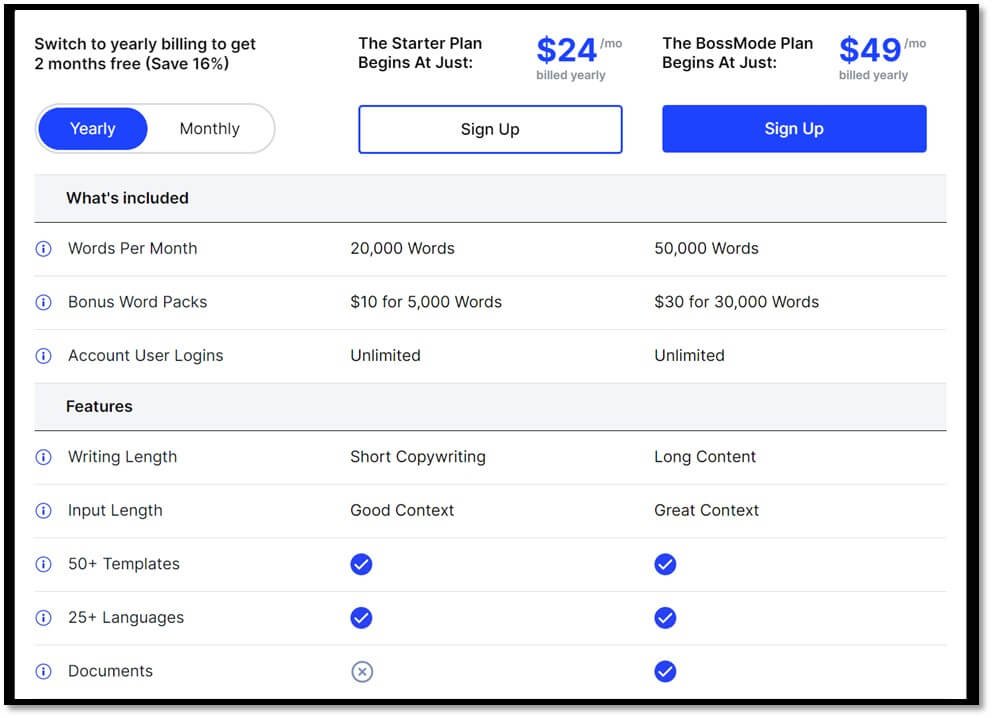Image resolution: width=992 pixels, height=718 pixels.
Task: Click the 'Words Per Month' label
Action: 133,249
